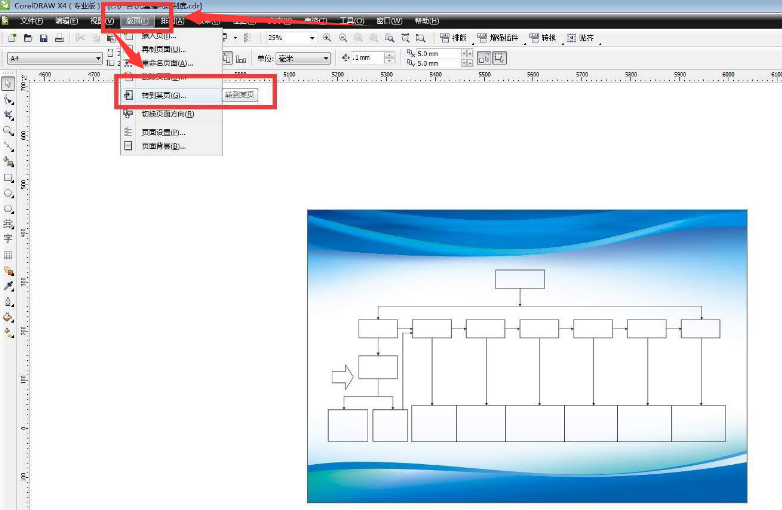This screenshot has height=510, width=782.
Task: Select the Ellipse tool
Action: tap(8, 193)
